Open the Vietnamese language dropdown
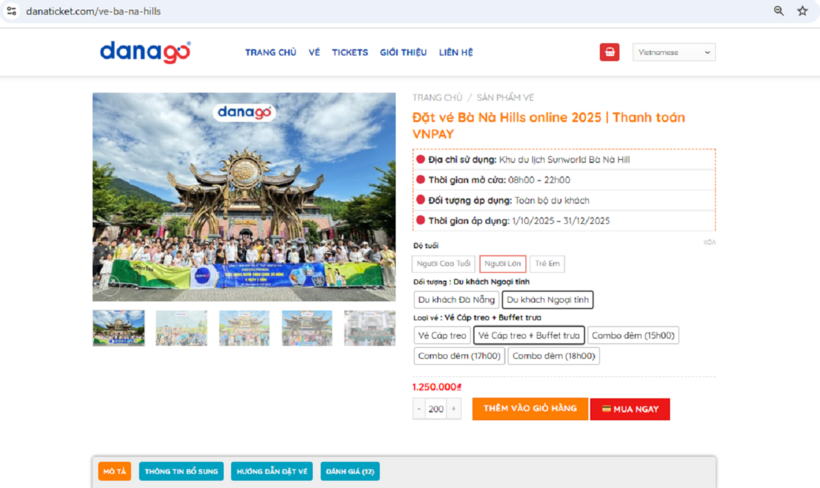The height and width of the screenshot is (488, 820). coord(674,52)
